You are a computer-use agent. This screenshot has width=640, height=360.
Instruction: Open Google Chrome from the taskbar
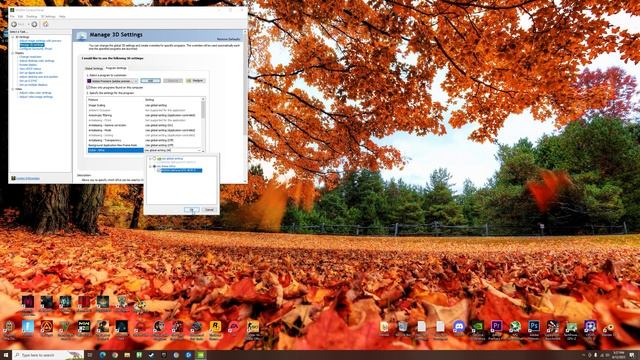point(115,355)
